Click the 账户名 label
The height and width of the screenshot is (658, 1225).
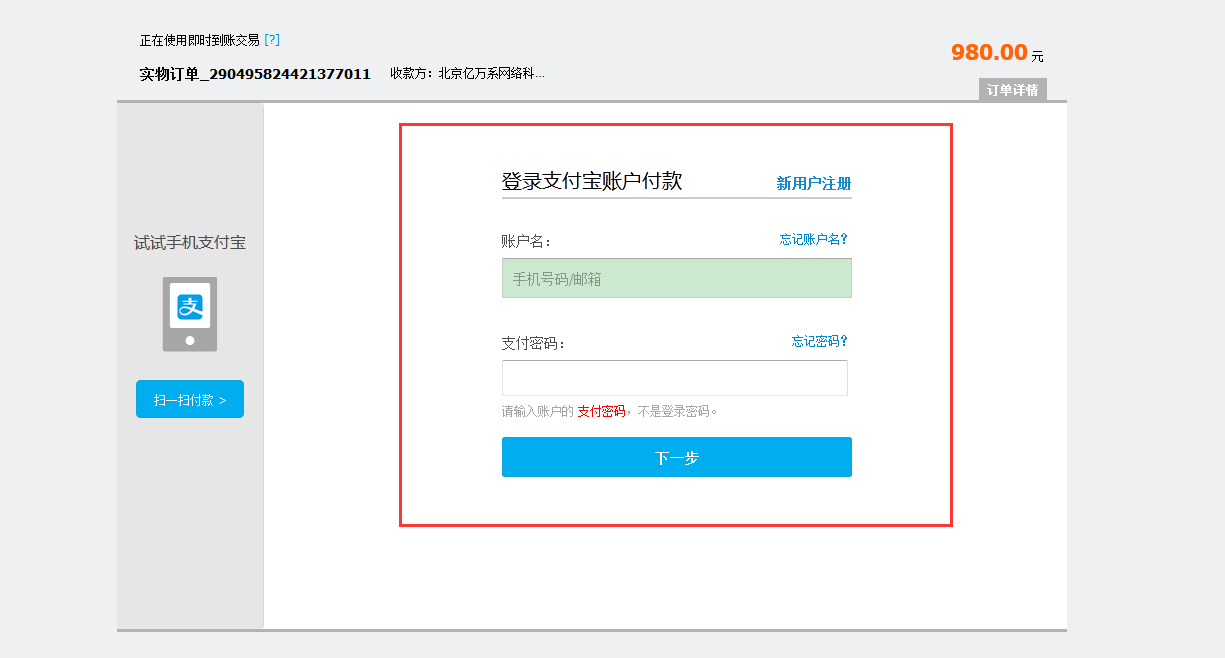pyautogui.click(x=527, y=241)
